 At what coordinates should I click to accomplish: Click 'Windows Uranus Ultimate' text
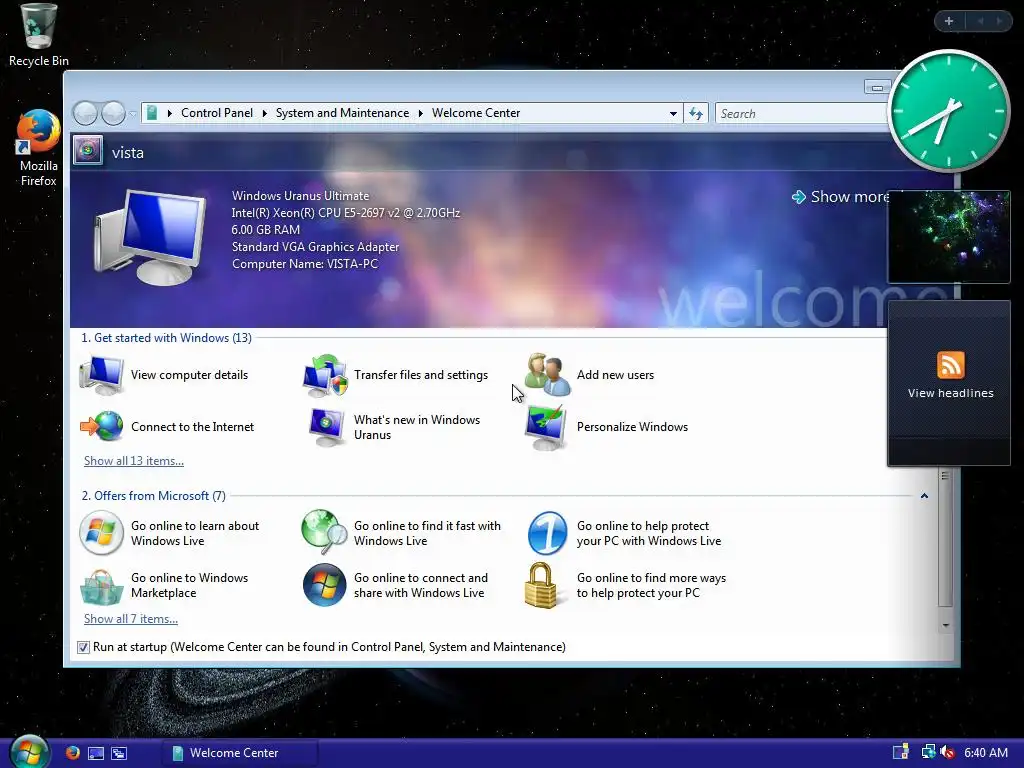click(x=300, y=196)
